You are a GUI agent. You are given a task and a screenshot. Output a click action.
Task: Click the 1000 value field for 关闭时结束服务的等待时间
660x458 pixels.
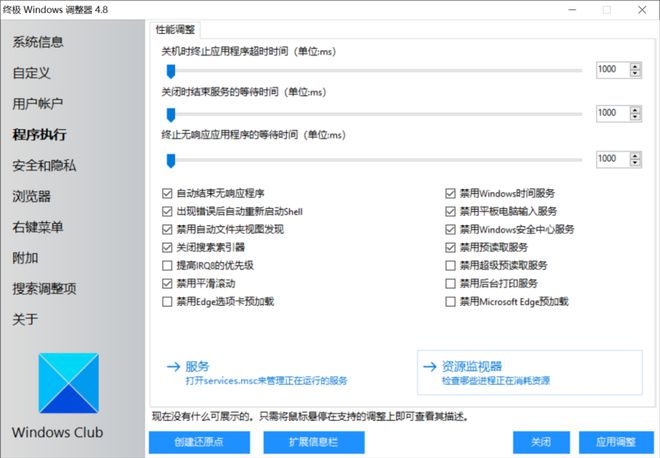coord(613,113)
